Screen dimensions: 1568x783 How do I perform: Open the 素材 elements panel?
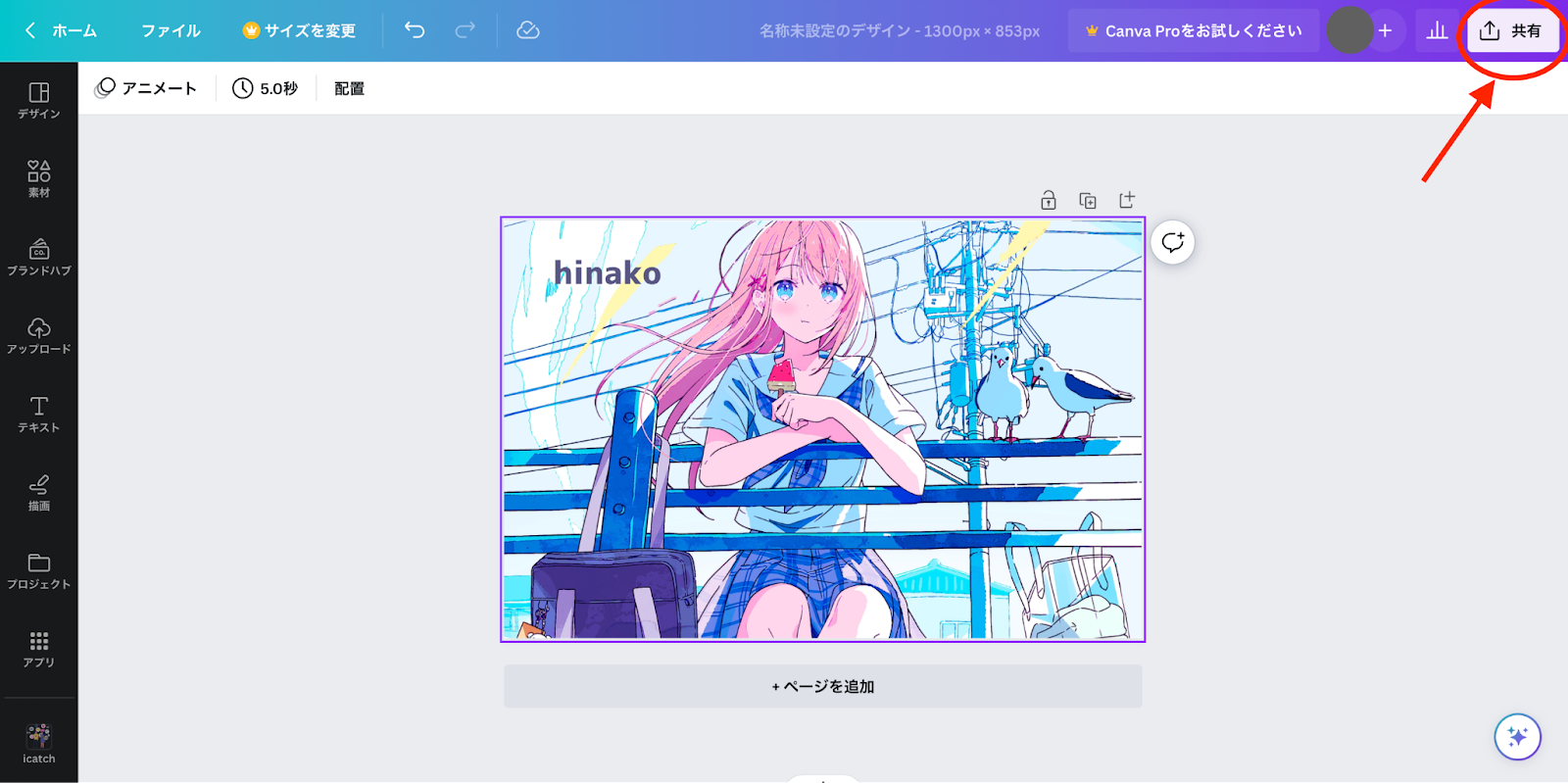[38, 179]
